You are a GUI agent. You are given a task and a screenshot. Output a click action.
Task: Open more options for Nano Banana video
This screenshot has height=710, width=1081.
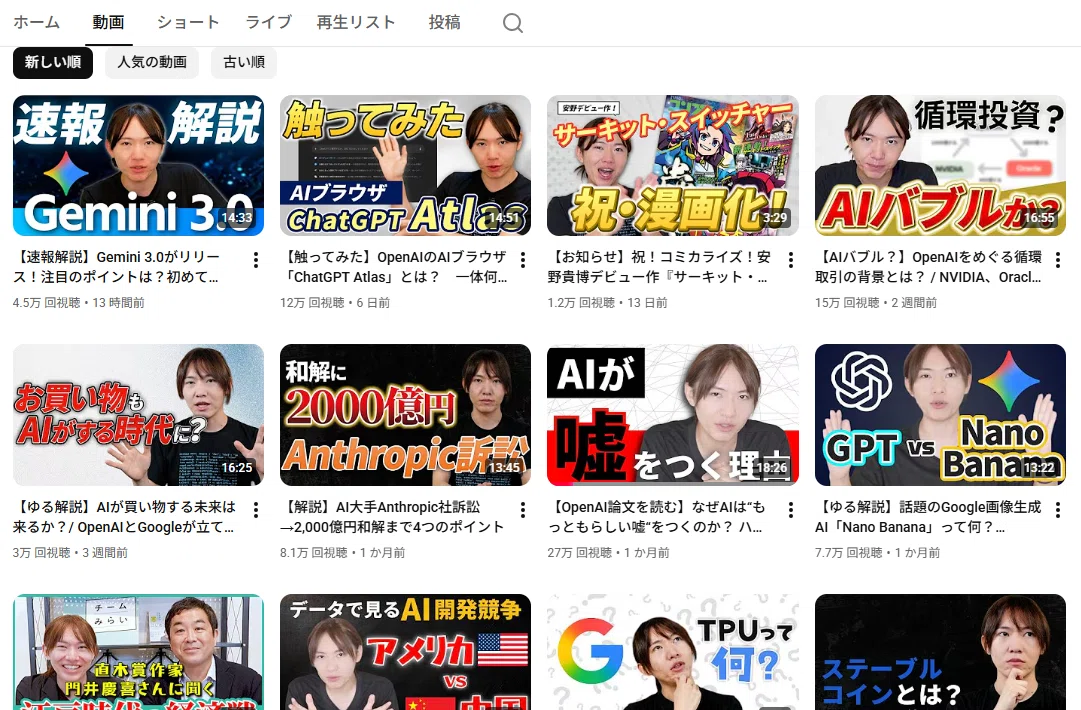tap(1058, 509)
